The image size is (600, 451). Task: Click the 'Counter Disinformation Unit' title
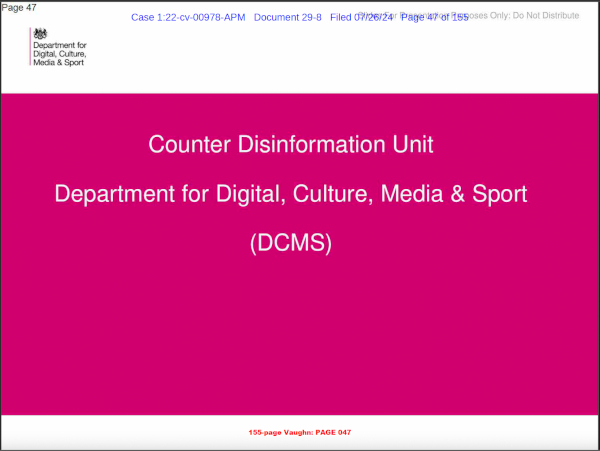(290, 144)
